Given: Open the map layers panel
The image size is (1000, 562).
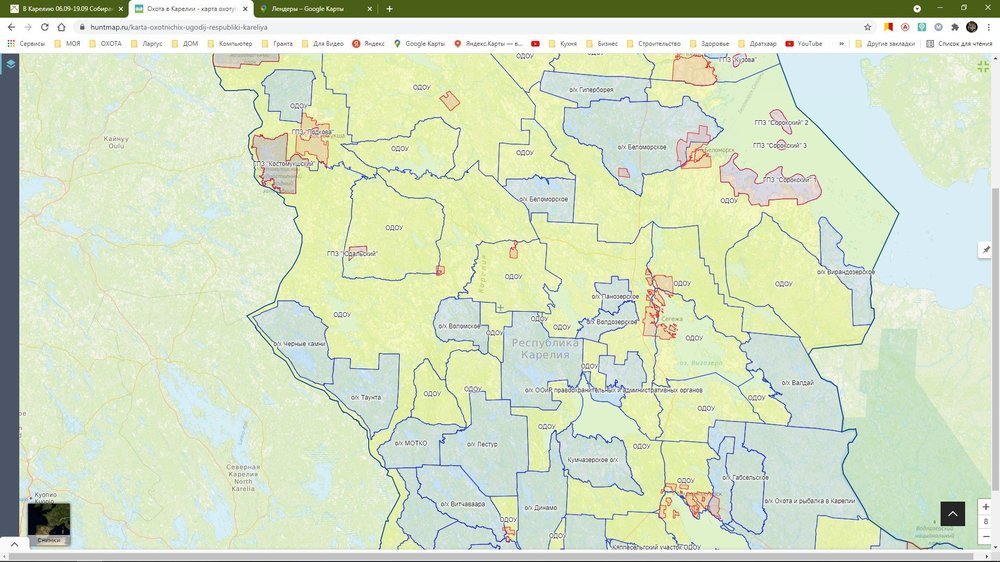Looking at the screenshot, I should point(10,64).
